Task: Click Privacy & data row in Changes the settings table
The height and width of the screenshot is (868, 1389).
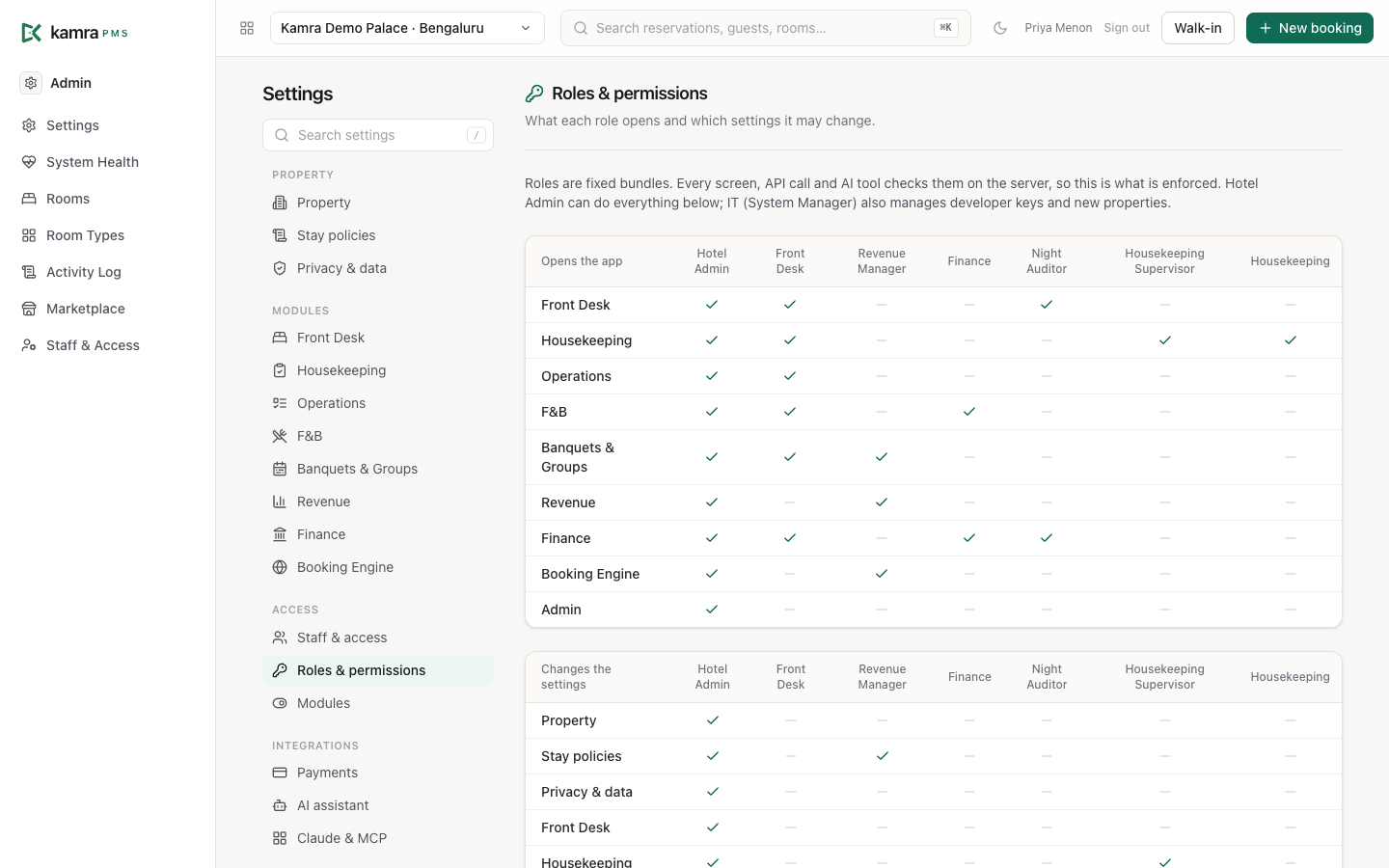Action: (x=934, y=792)
